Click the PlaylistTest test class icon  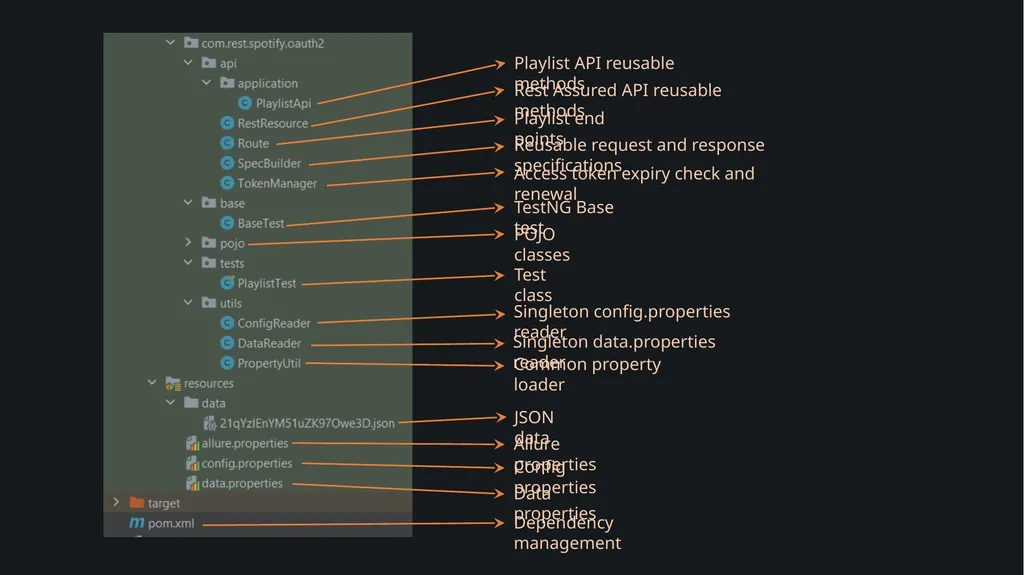click(x=227, y=283)
